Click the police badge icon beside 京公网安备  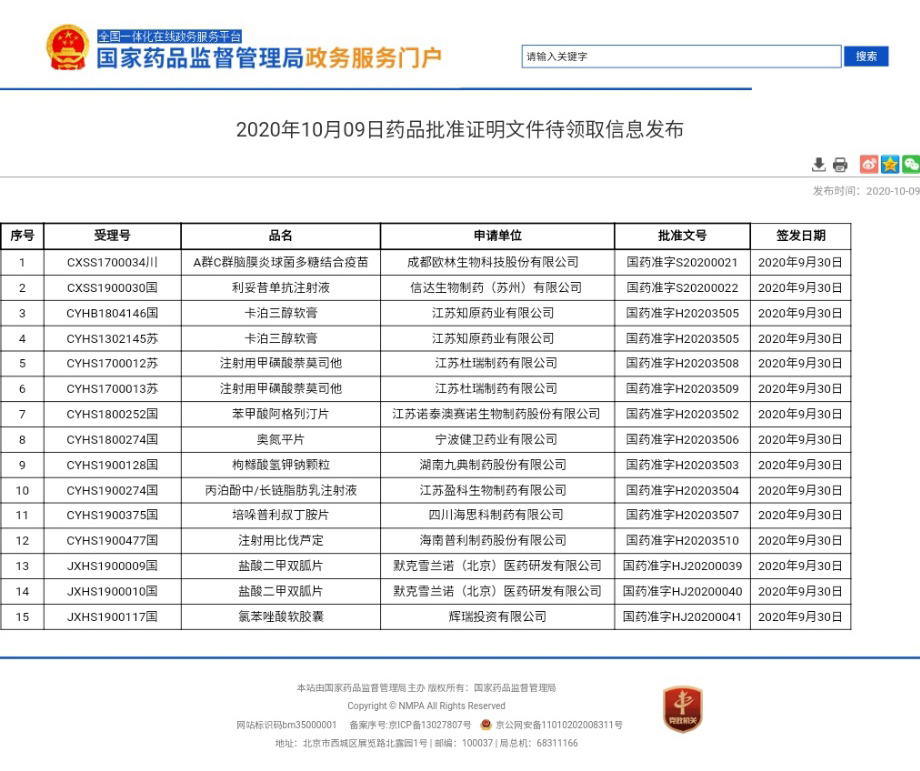486,725
